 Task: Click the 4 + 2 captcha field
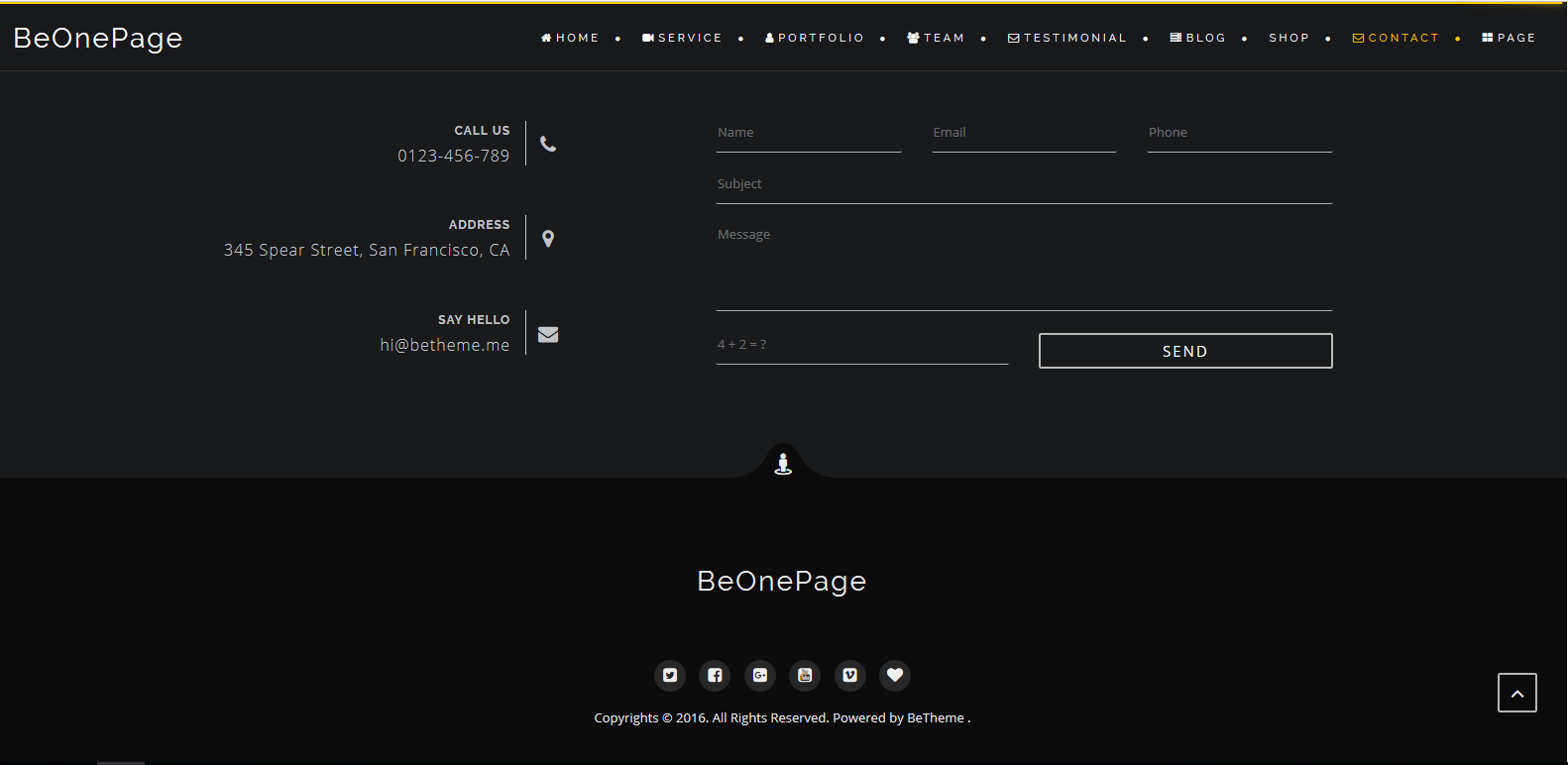point(861,346)
